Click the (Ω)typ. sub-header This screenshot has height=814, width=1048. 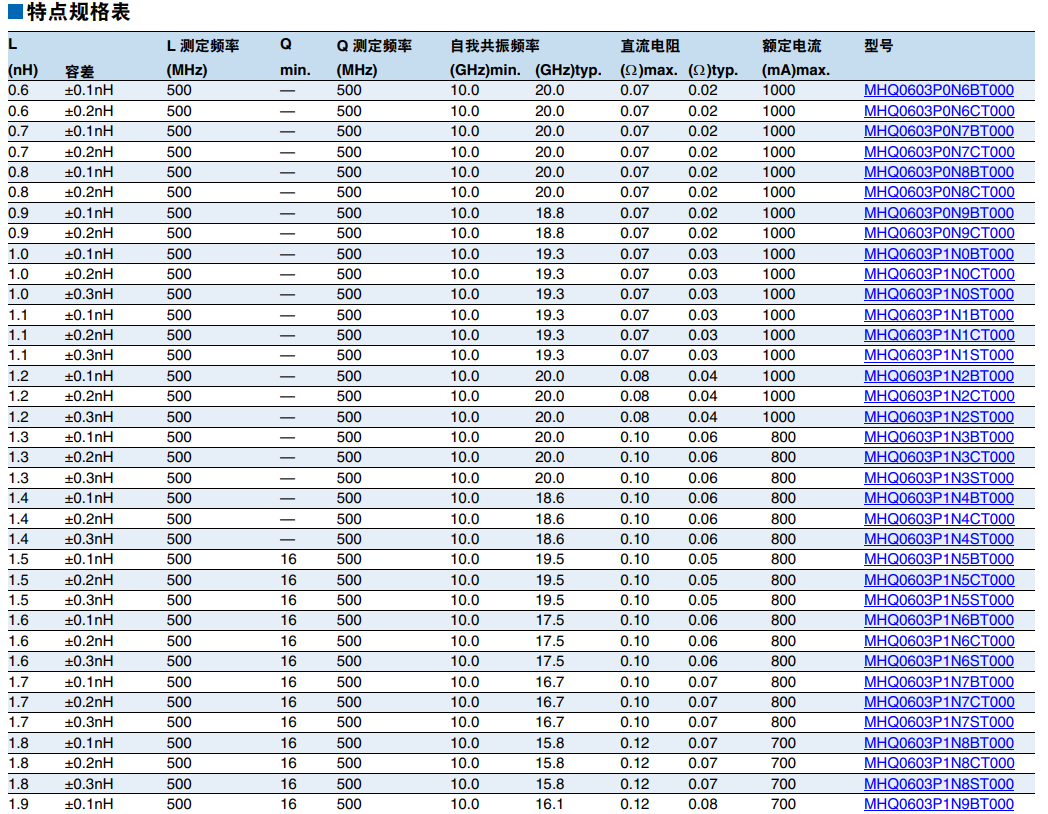point(713,70)
